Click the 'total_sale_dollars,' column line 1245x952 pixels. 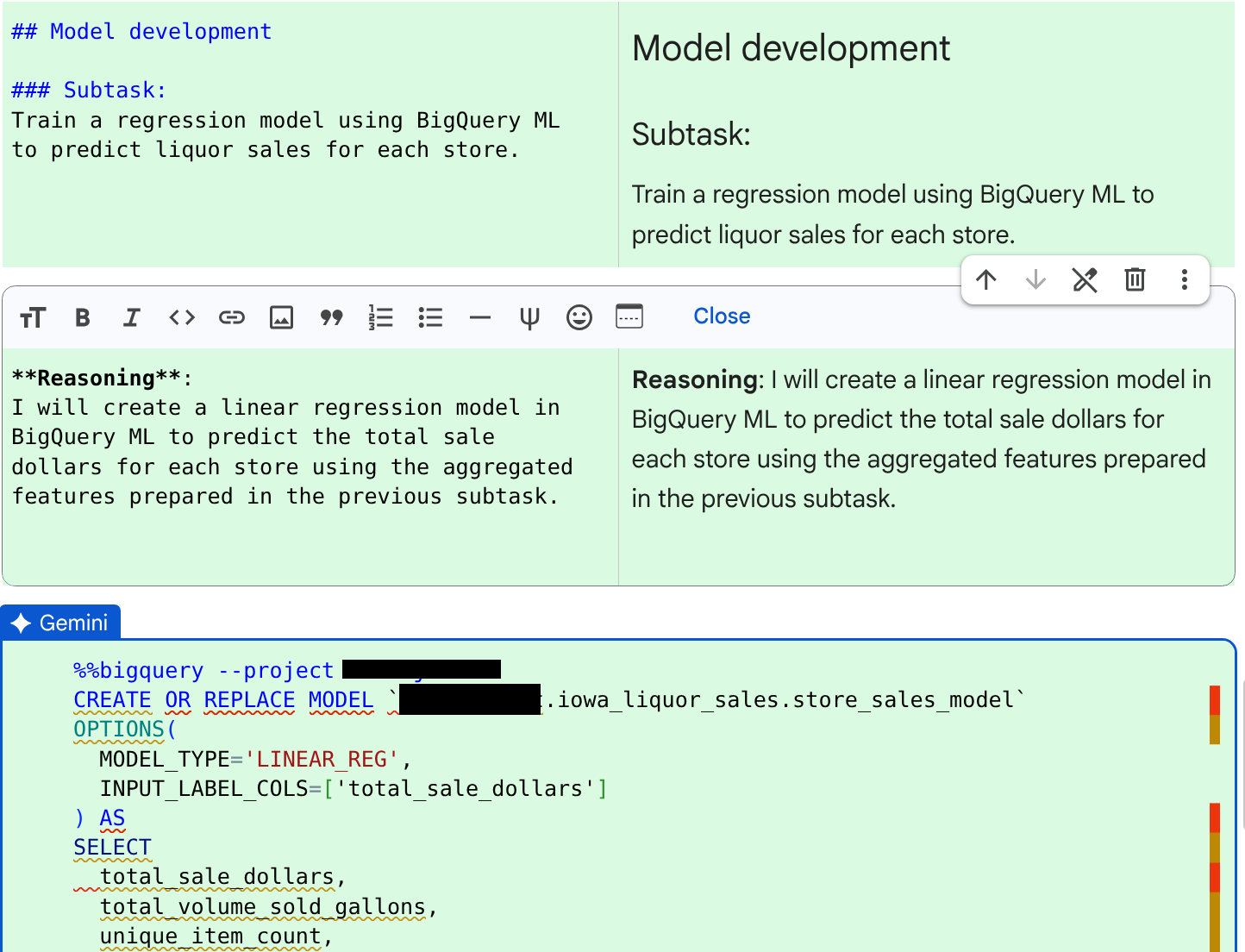(222, 877)
